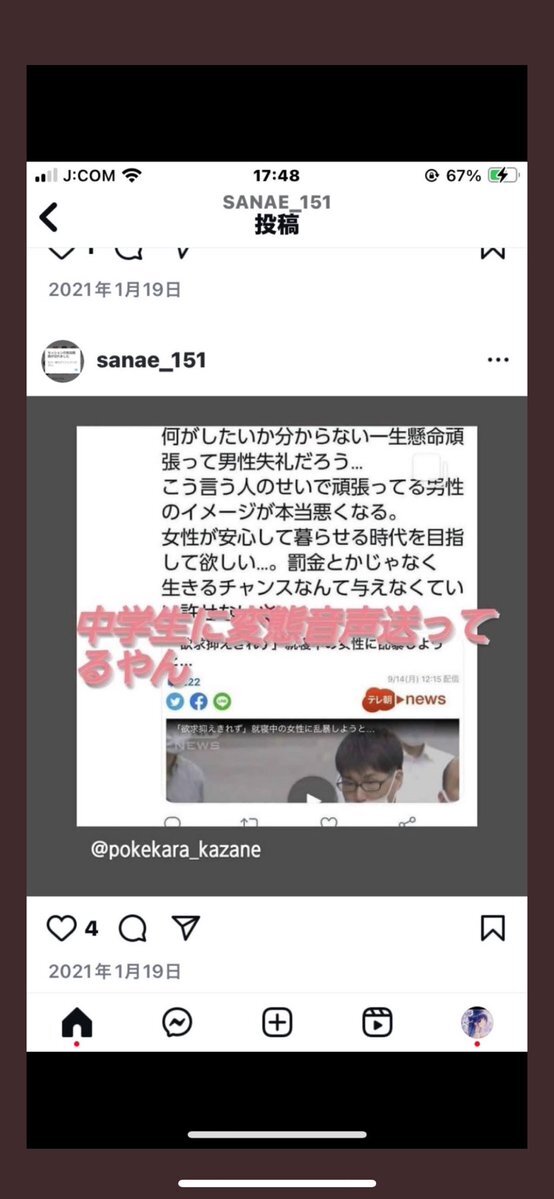
Task: Tap the sanae_151 username link
Action: click(x=152, y=360)
